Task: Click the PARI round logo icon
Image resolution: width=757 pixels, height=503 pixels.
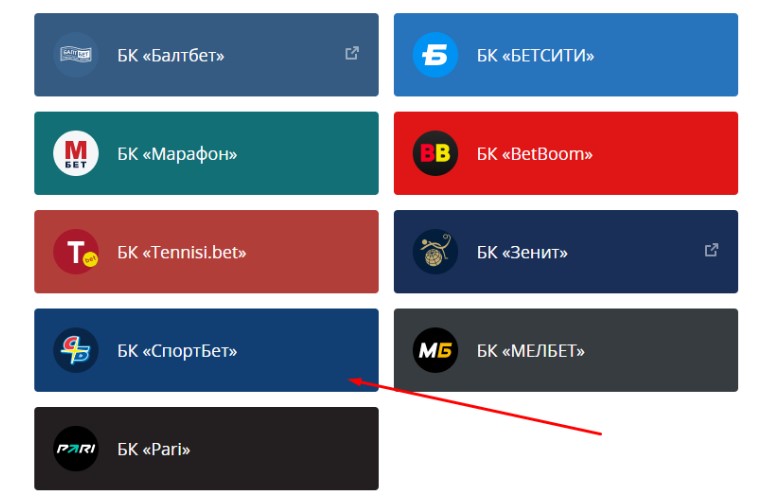Action: [x=76, y=448]
